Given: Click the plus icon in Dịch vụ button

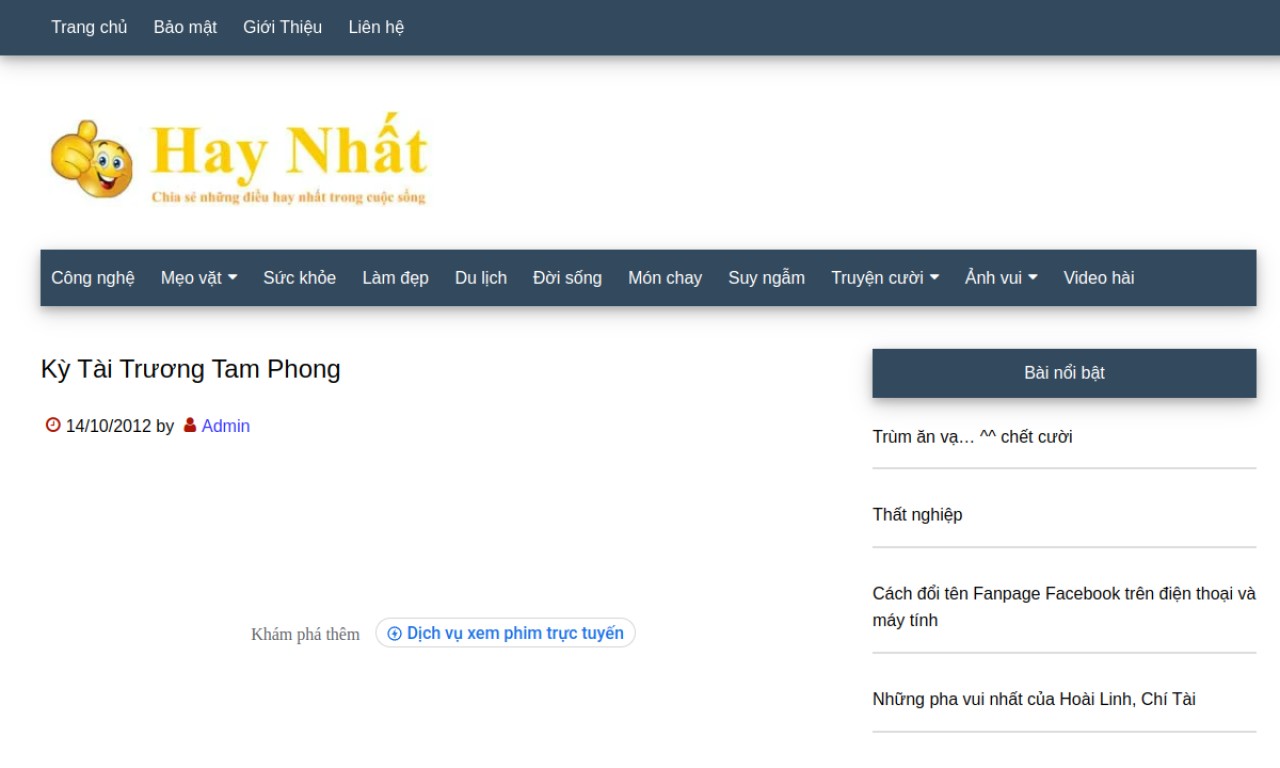Looking at the screenshot, I should (x=394, y=633).
